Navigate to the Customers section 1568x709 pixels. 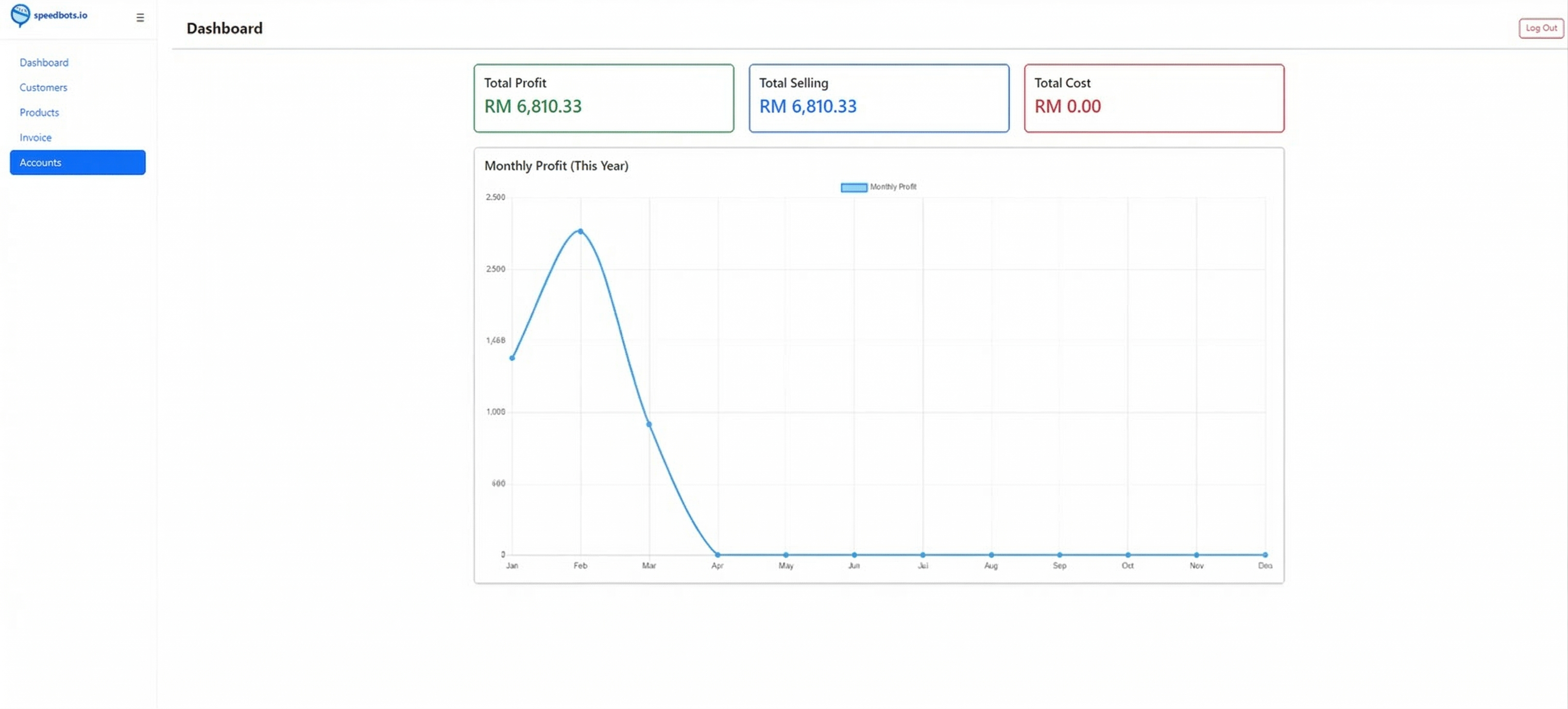click(43, 87)
